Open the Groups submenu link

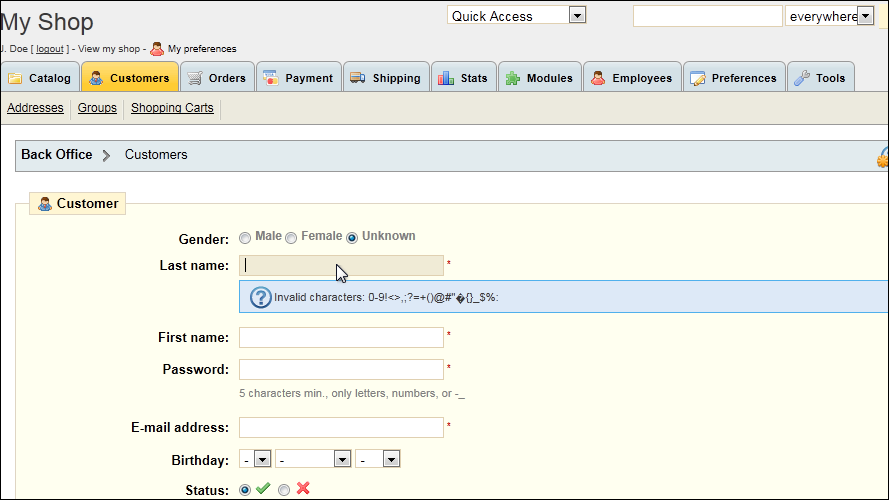pyautogui.click(x=97, y=108)
